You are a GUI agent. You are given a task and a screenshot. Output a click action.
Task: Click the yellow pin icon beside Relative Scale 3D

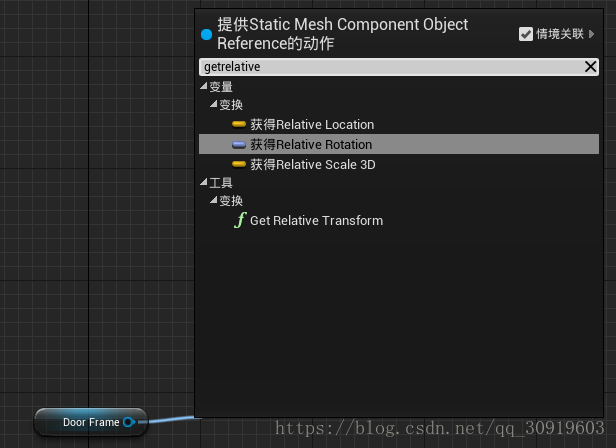pyautogui.click(x=239, y=164)
